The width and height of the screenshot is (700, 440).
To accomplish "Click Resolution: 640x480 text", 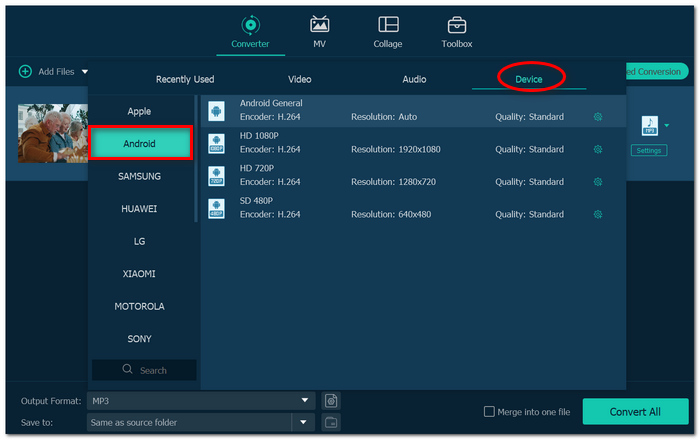I will (391, 215).
